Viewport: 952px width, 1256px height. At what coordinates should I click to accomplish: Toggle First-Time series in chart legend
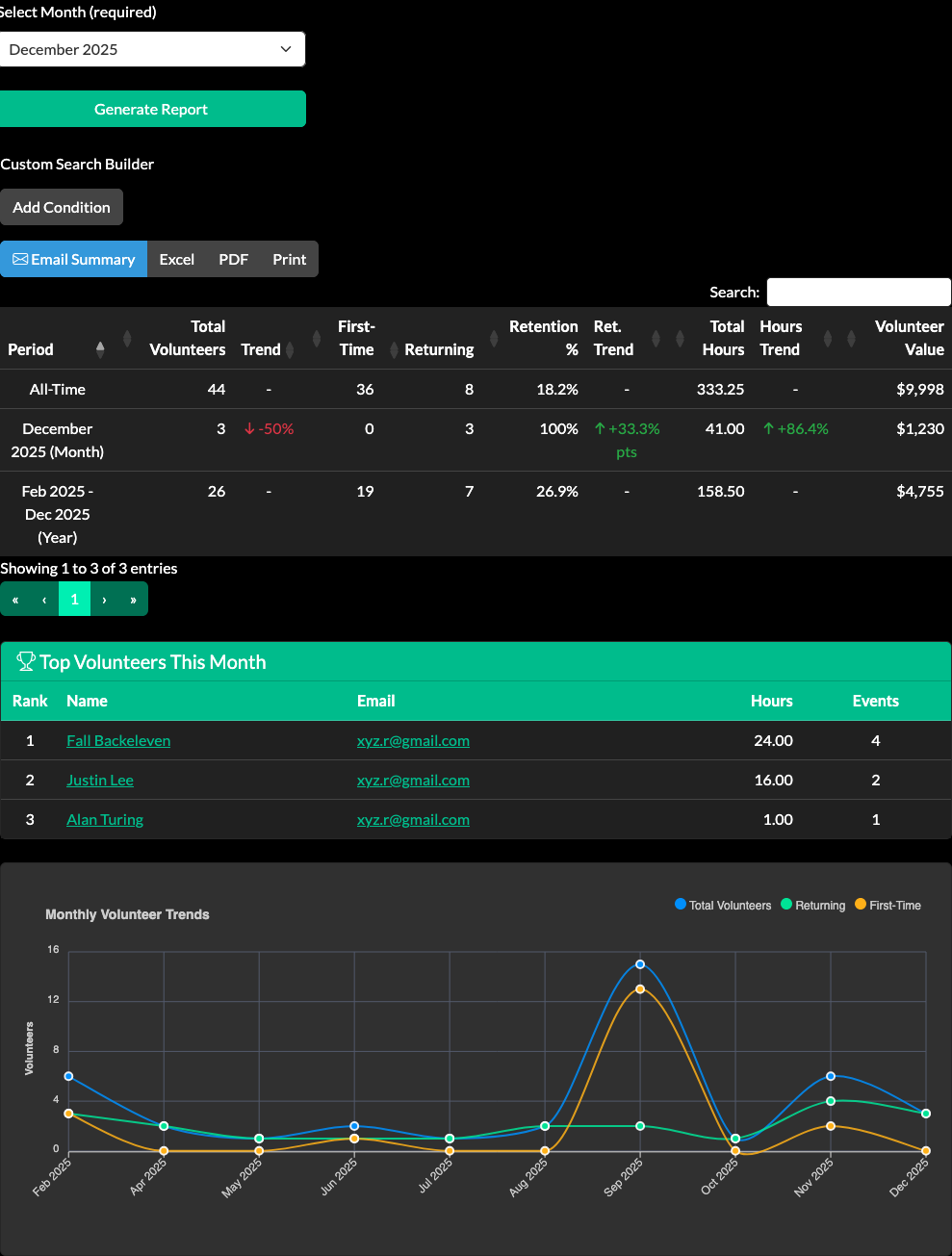[x=888, y=906]
